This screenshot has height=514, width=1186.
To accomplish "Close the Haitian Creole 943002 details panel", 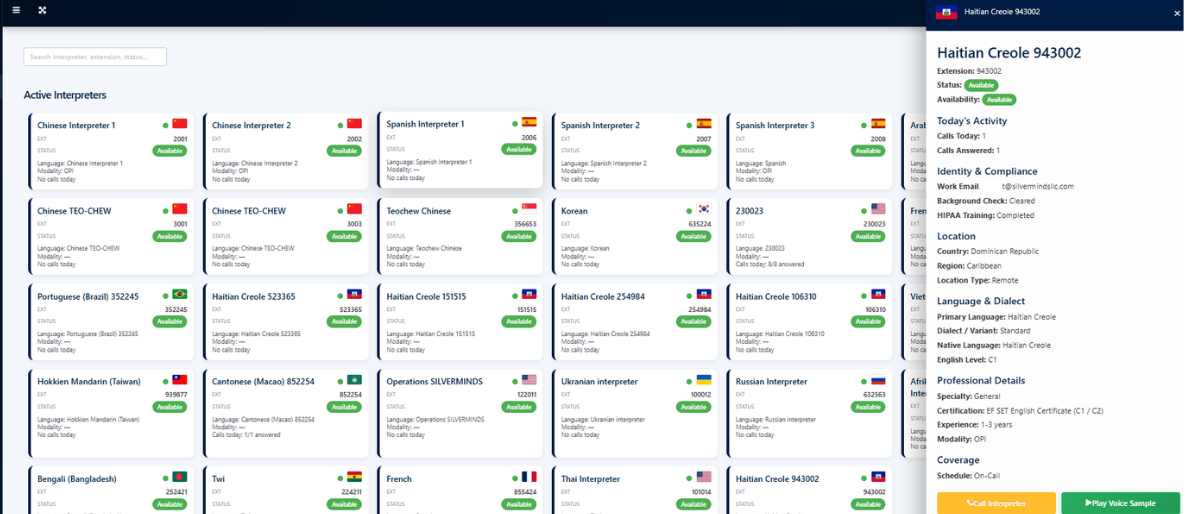I will [1176, 13].
